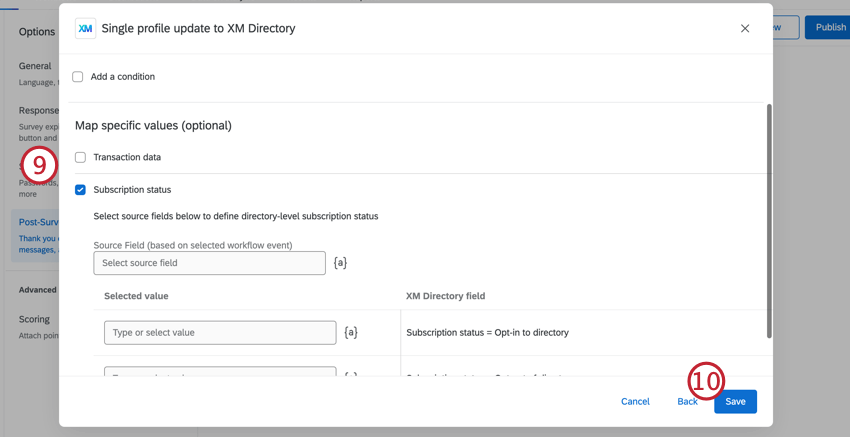Uncheck the Subscription status checkbox
Viewport: 850px width, 437px height.
[81, 190]
